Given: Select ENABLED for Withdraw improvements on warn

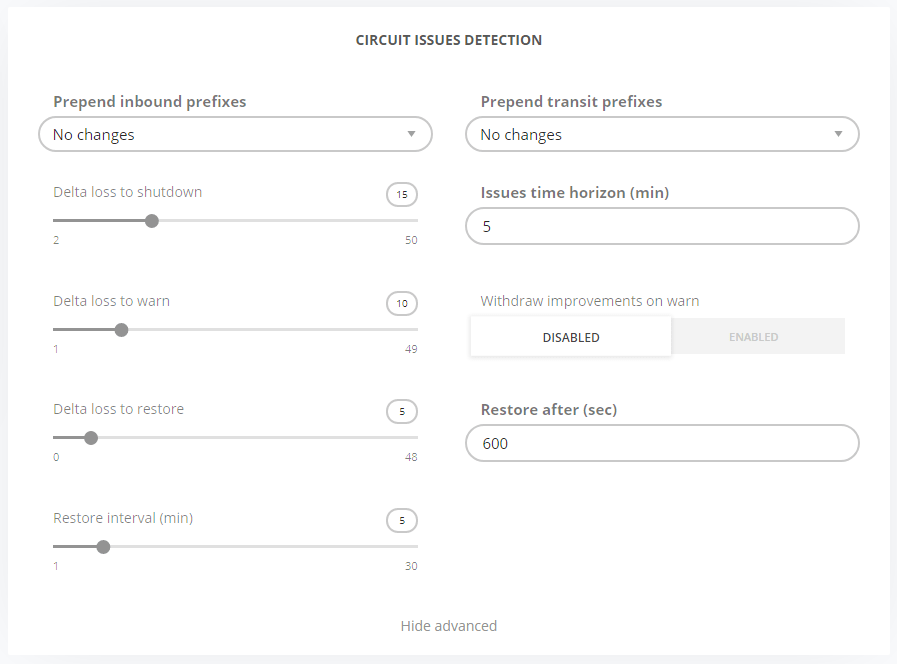Looking at the screenshot, I should [x=758, y=337].
